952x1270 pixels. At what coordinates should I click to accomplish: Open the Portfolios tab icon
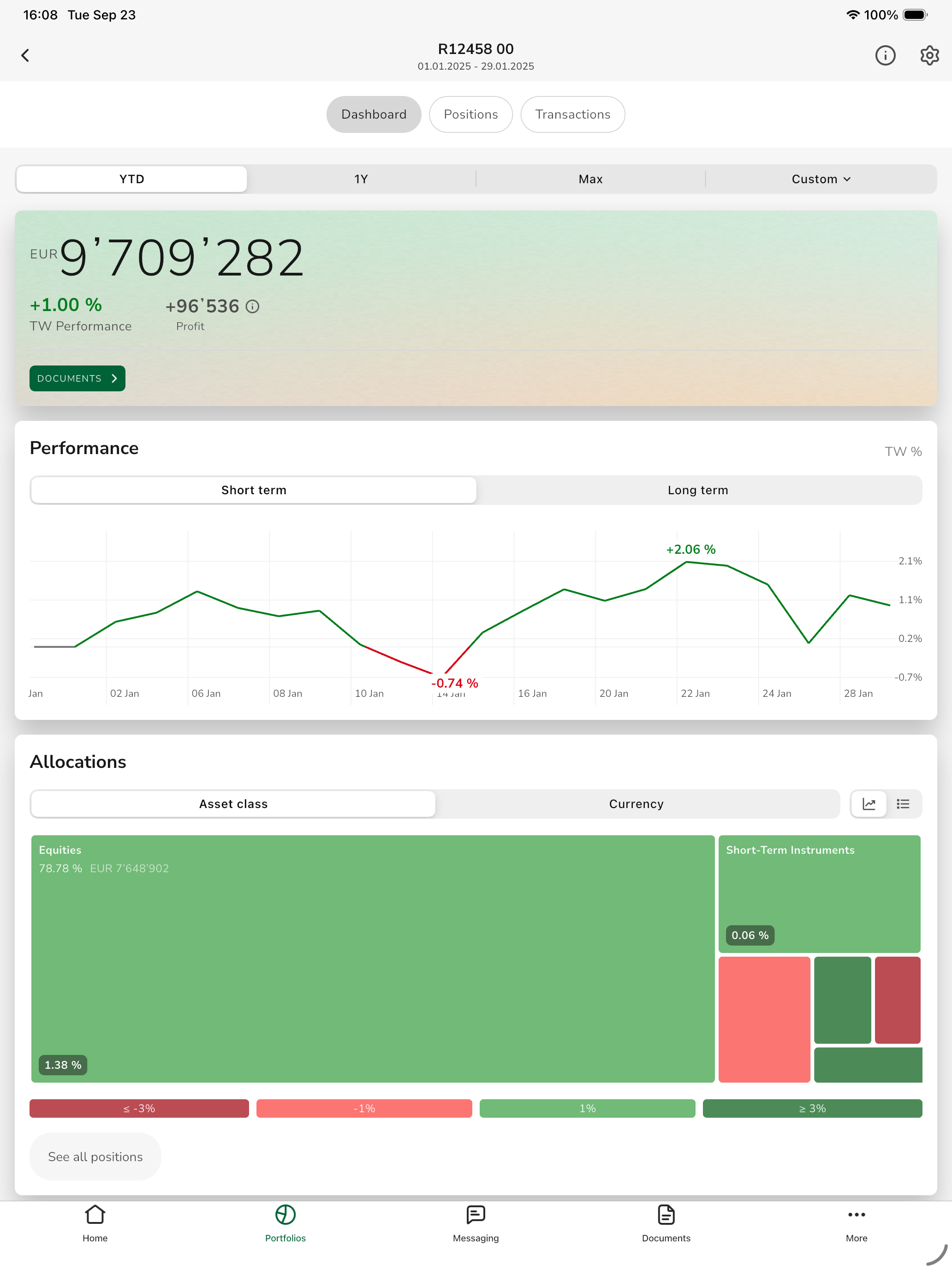(x=285, y=1216)
